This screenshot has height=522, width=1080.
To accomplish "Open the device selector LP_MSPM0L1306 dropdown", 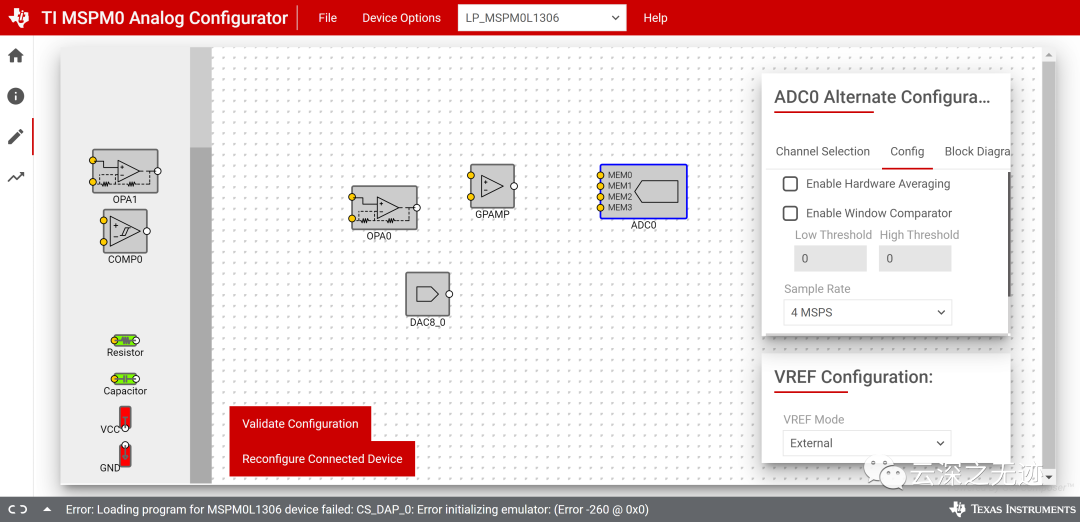I will coord(542,18).
